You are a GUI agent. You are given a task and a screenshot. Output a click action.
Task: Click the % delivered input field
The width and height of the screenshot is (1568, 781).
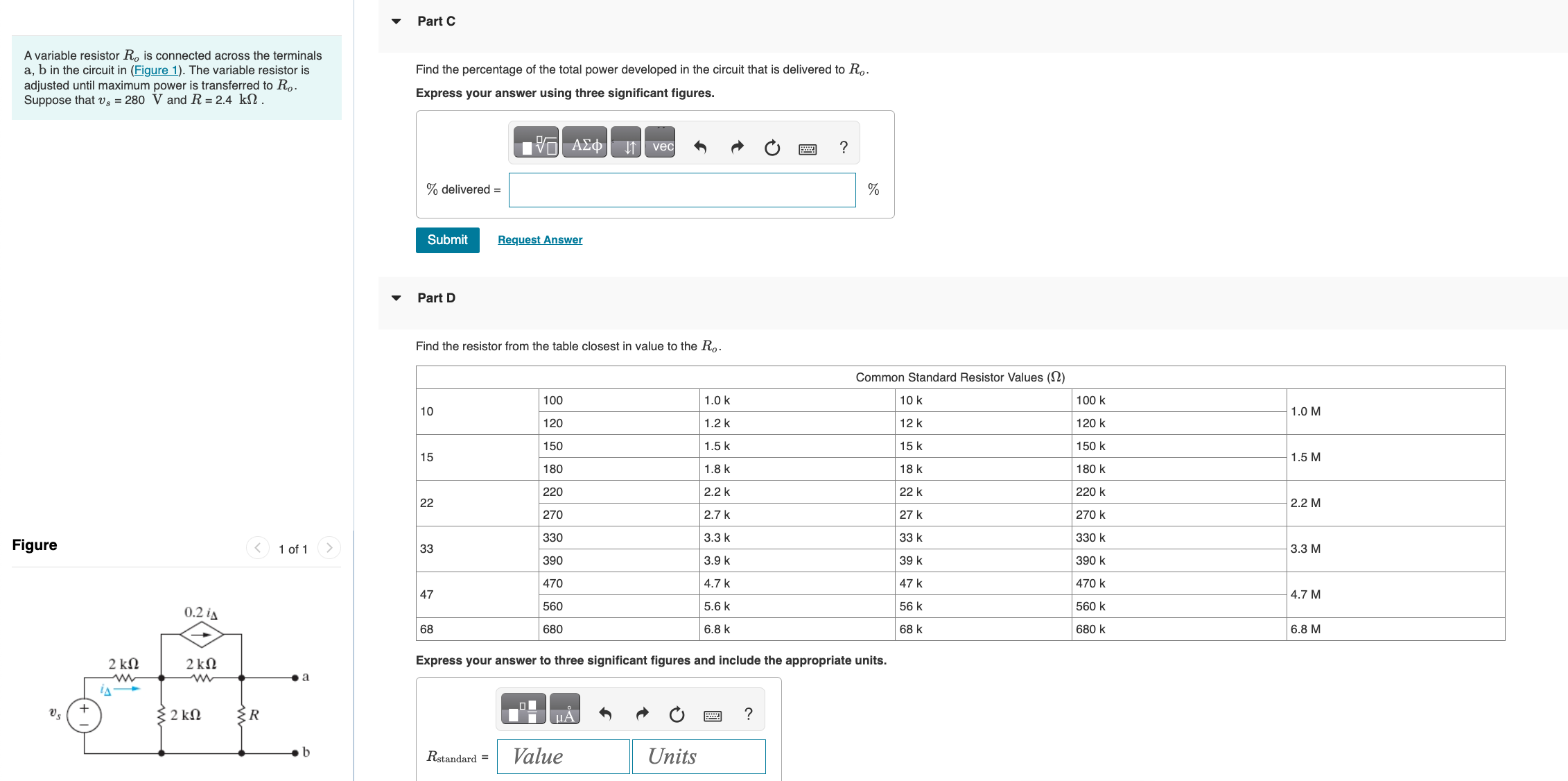(682, 189)
